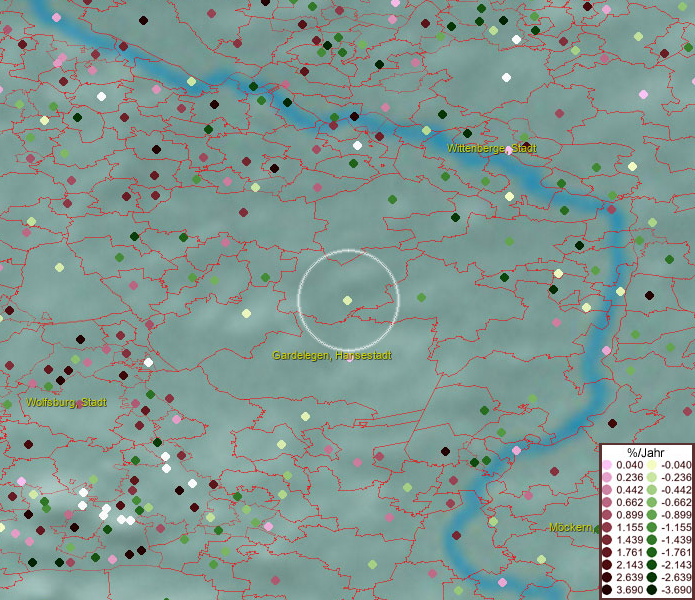Click the Wolfsburg, Stadt map label
This screenshot has width=695, height=600.
tap(66, 402)
